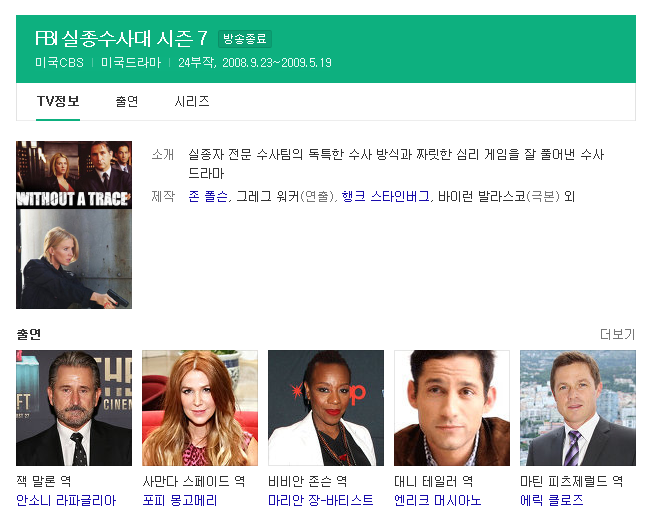
Task: Open the 존 폴슨 producer link
Action: (208, 196)
